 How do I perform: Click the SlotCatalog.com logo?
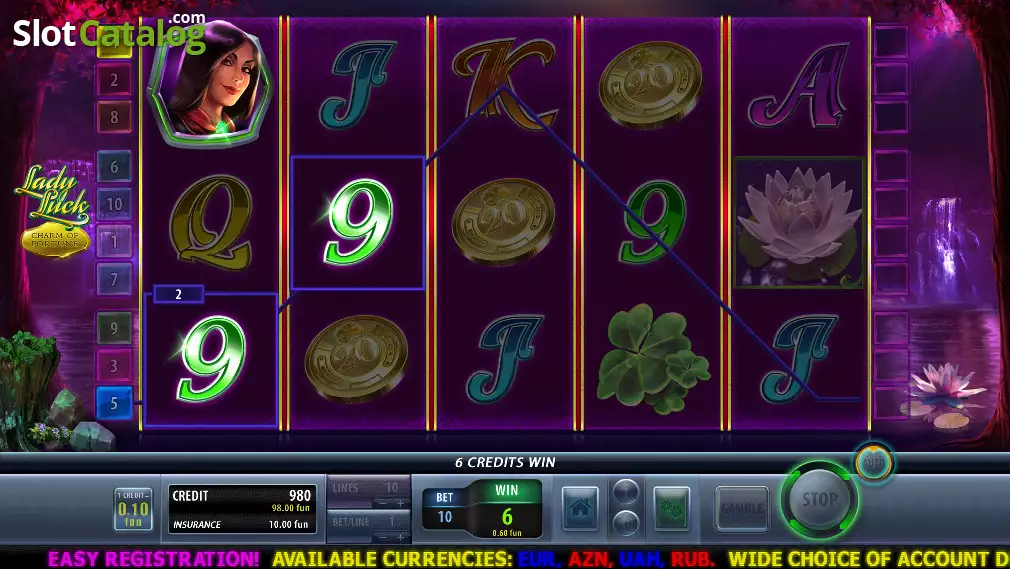(x=110, y=33)
